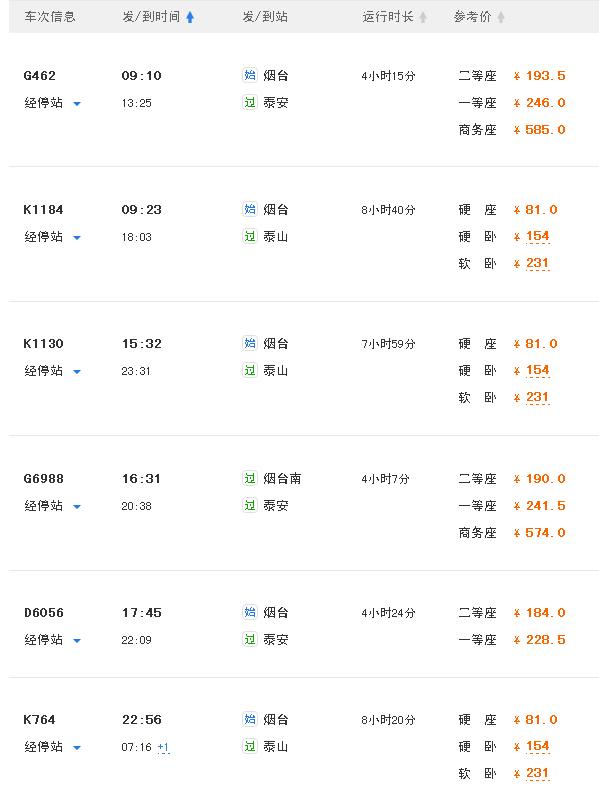Viewport: 599px width, 792px height.
Task: Expand 经停站 stops for train K1184
Action: [x=53, y=237]
